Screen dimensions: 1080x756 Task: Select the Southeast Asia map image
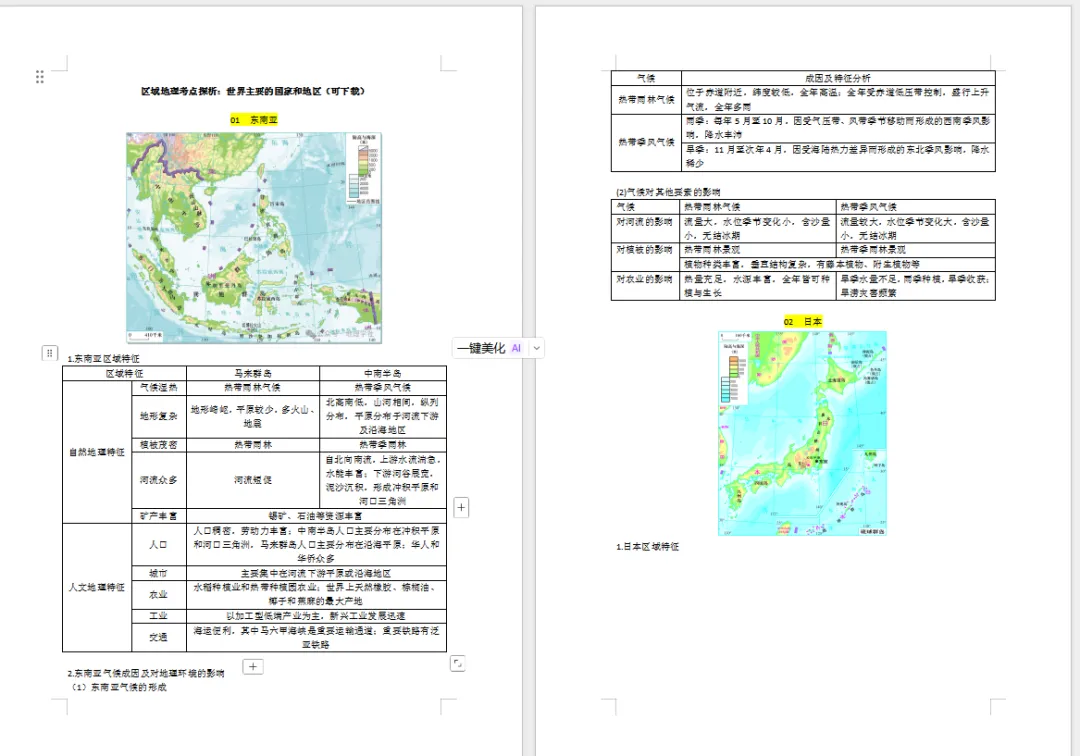[253, 238]
